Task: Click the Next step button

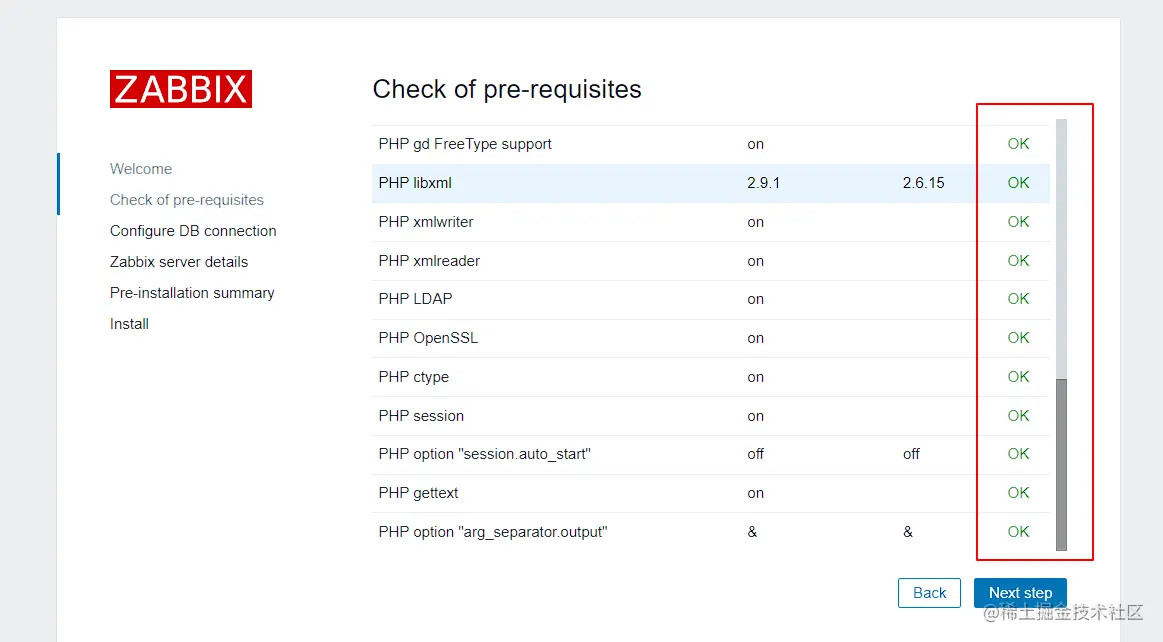Action: pyautogui.click(x=1020, y=593)
